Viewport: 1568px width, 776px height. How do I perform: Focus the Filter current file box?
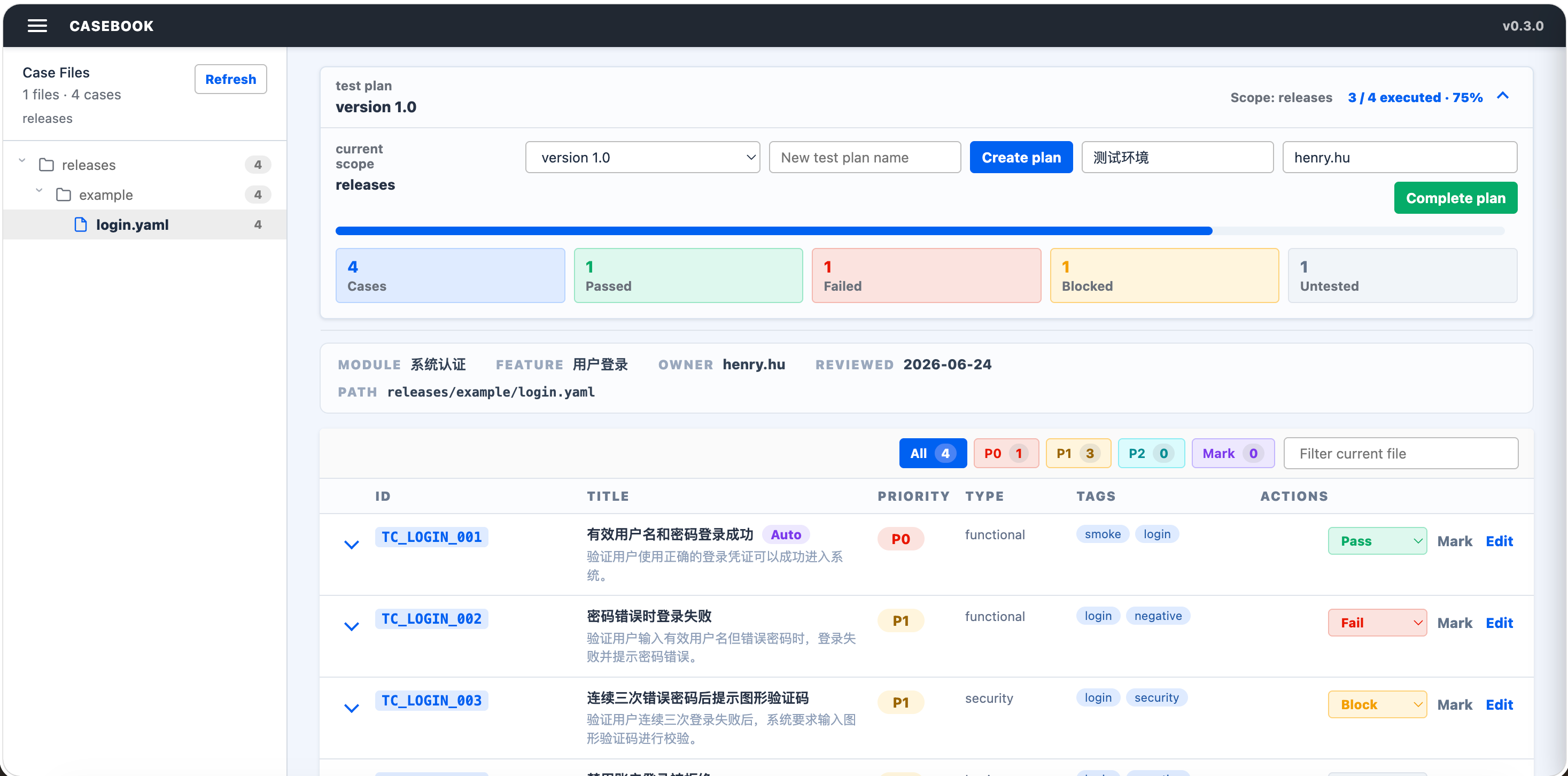[1401, 453]
